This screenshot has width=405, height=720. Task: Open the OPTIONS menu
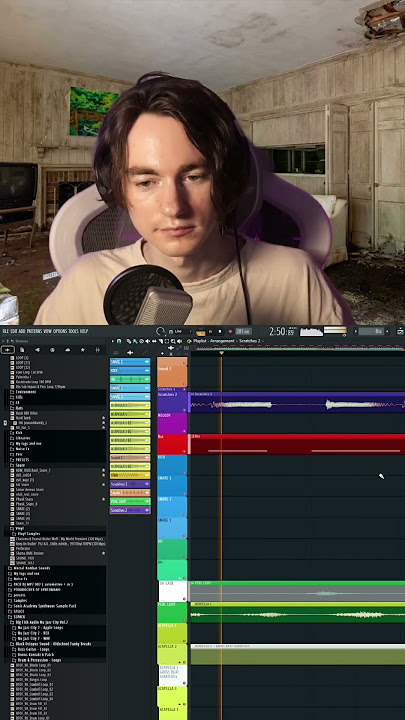pos(60,331)
